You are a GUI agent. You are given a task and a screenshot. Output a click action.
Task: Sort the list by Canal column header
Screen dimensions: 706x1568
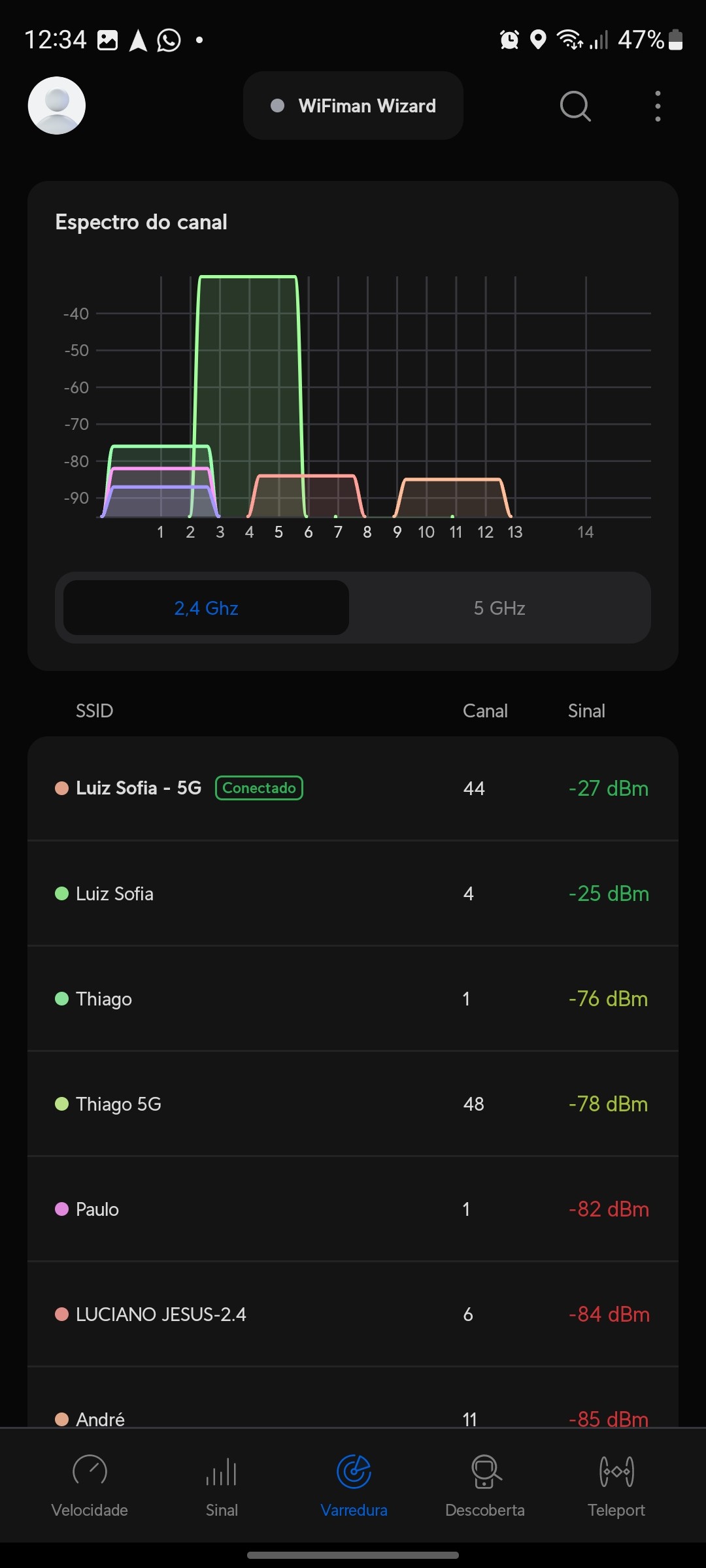(485, 711)
